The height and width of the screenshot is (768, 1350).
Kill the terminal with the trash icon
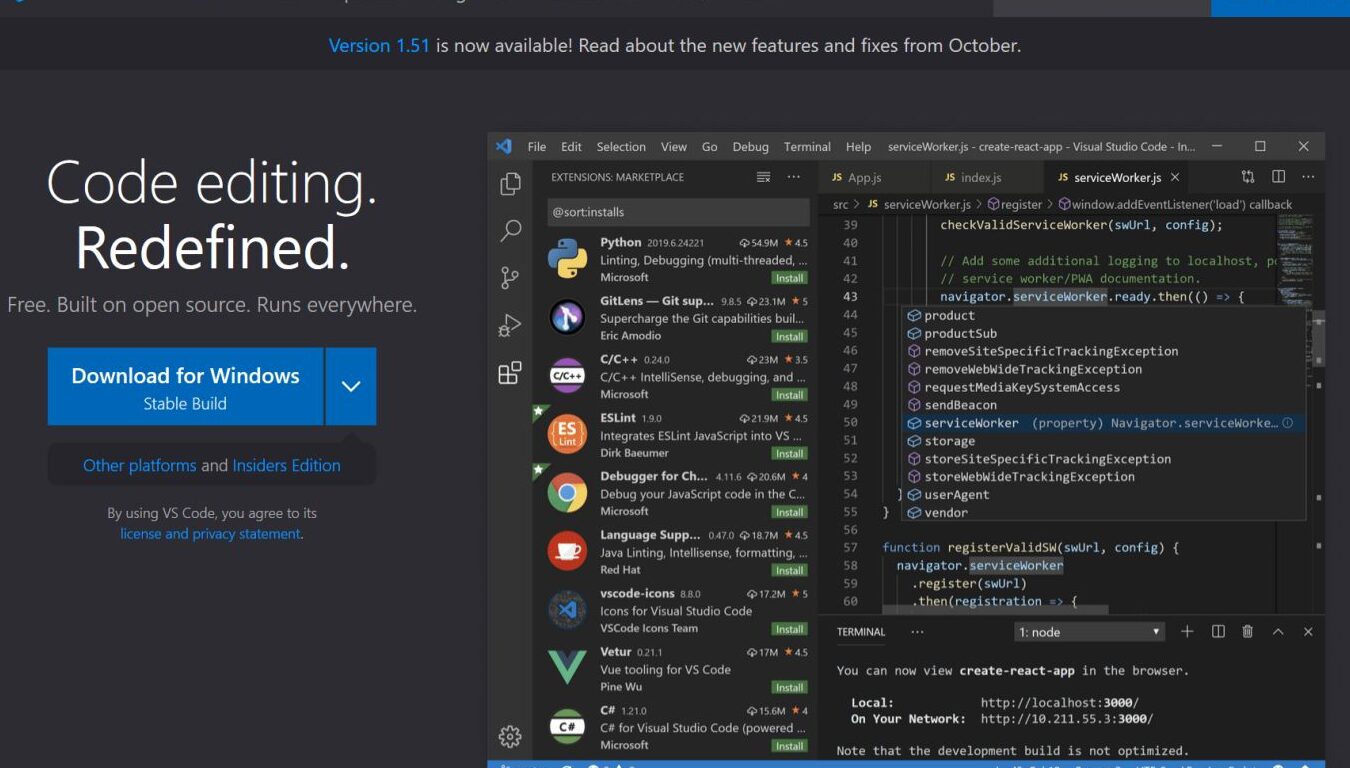click(x=1248, y=632)
